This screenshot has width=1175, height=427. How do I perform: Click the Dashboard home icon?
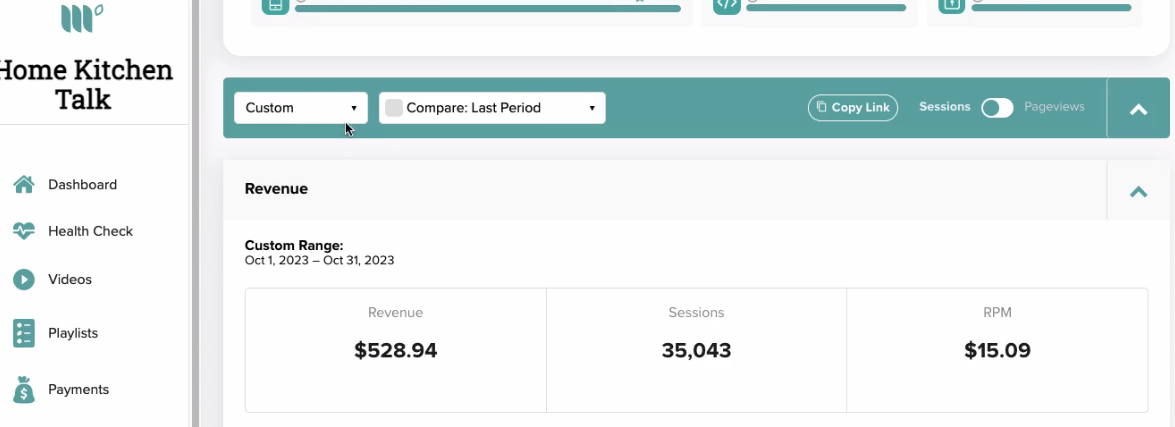pyautogui.click(x=24, y=184)
